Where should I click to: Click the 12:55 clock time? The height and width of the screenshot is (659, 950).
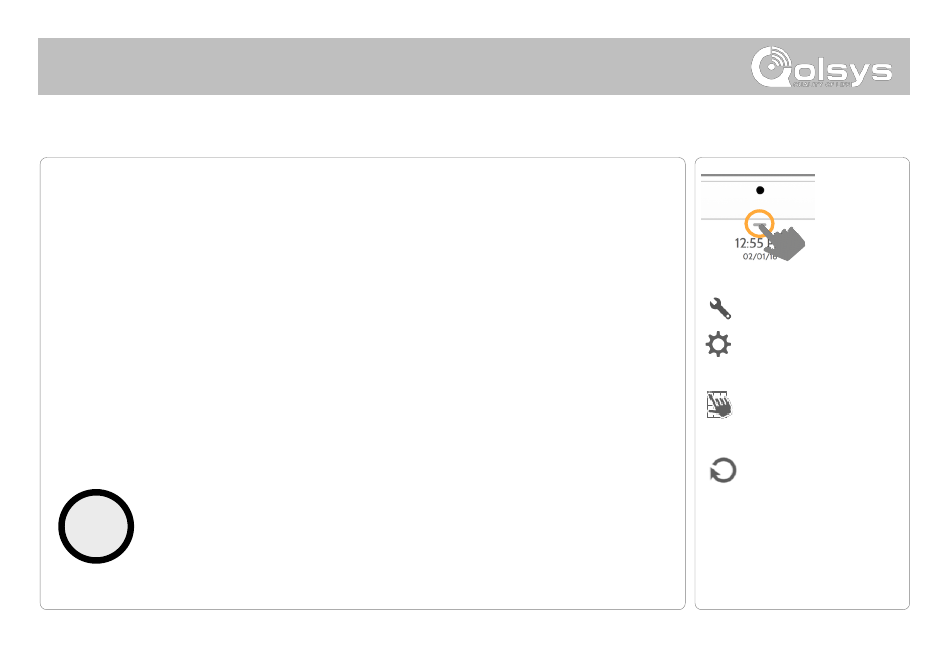[750, 243]
